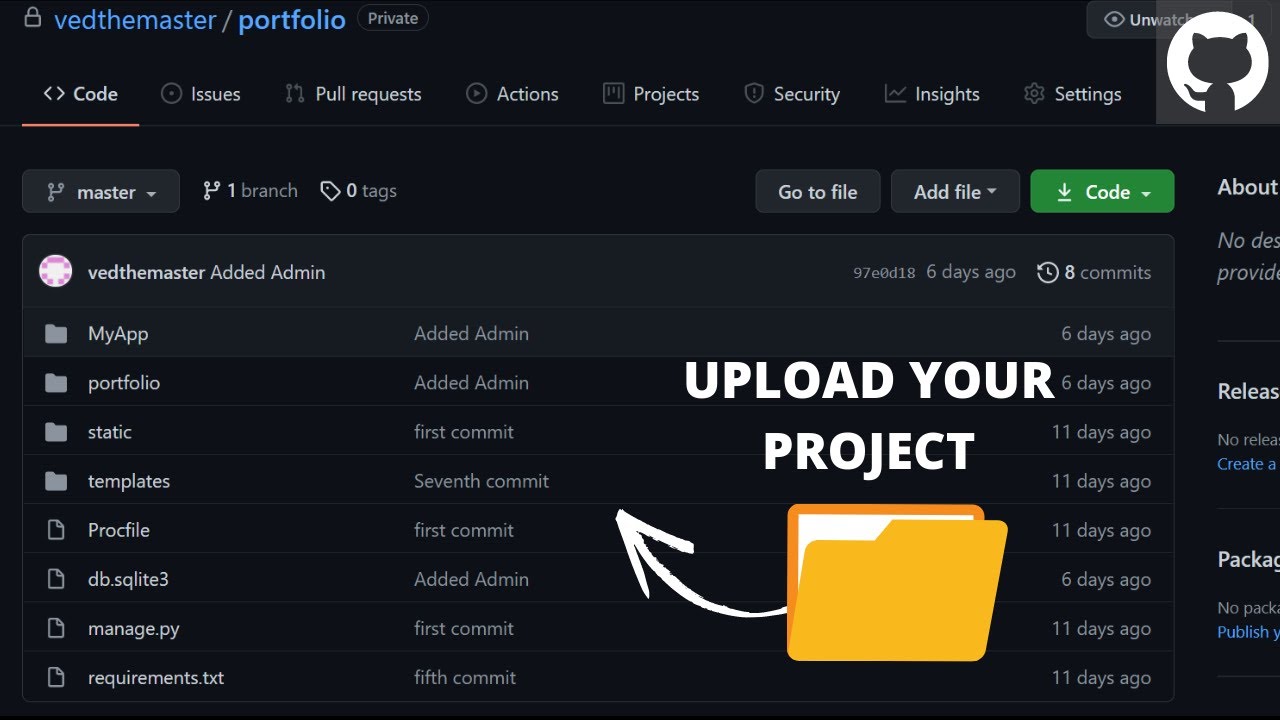Click "first commit" in the Procfile row
This screenshot has height=720, width=1280.
coord(464,530)
